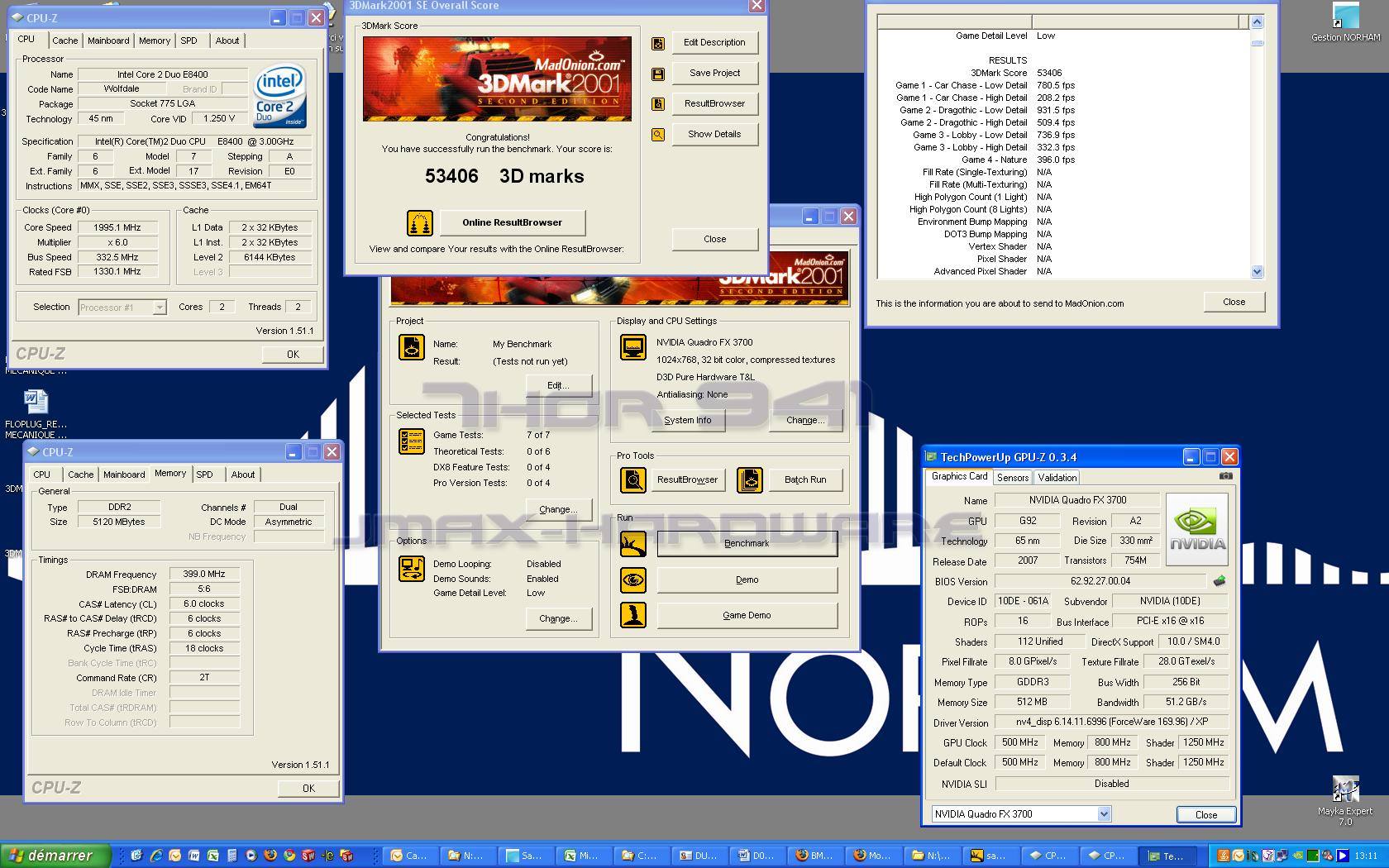The height and width of the screenshot is (868, 1389).
Task: Click the Game Demo joystick icon
Action: click(633, 615)
